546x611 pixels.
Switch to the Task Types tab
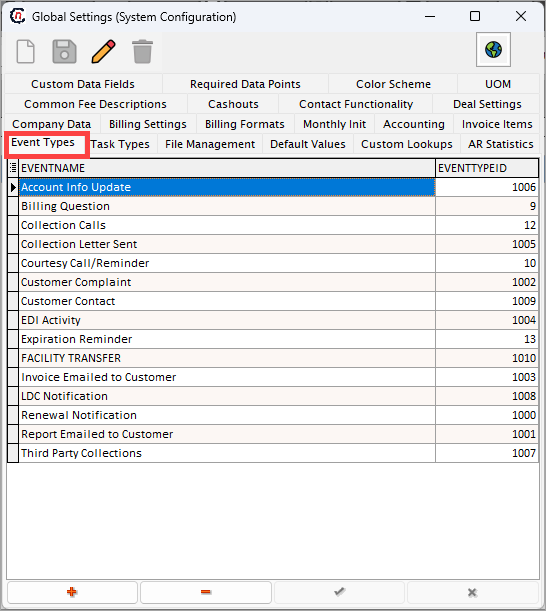click(120, 144)
